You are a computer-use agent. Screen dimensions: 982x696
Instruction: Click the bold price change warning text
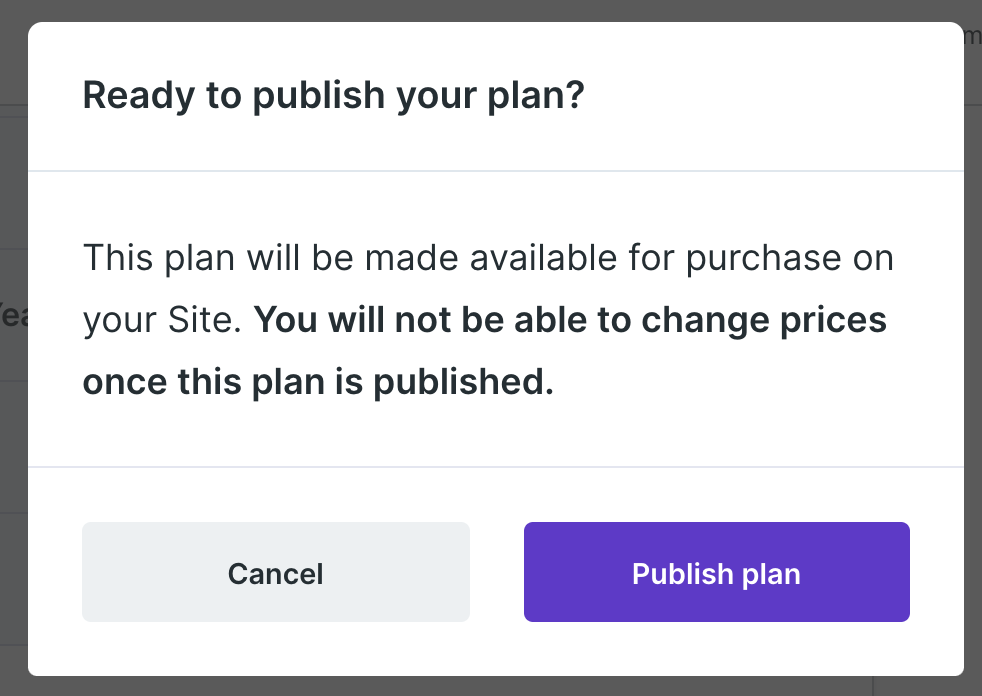coord(570,320)
